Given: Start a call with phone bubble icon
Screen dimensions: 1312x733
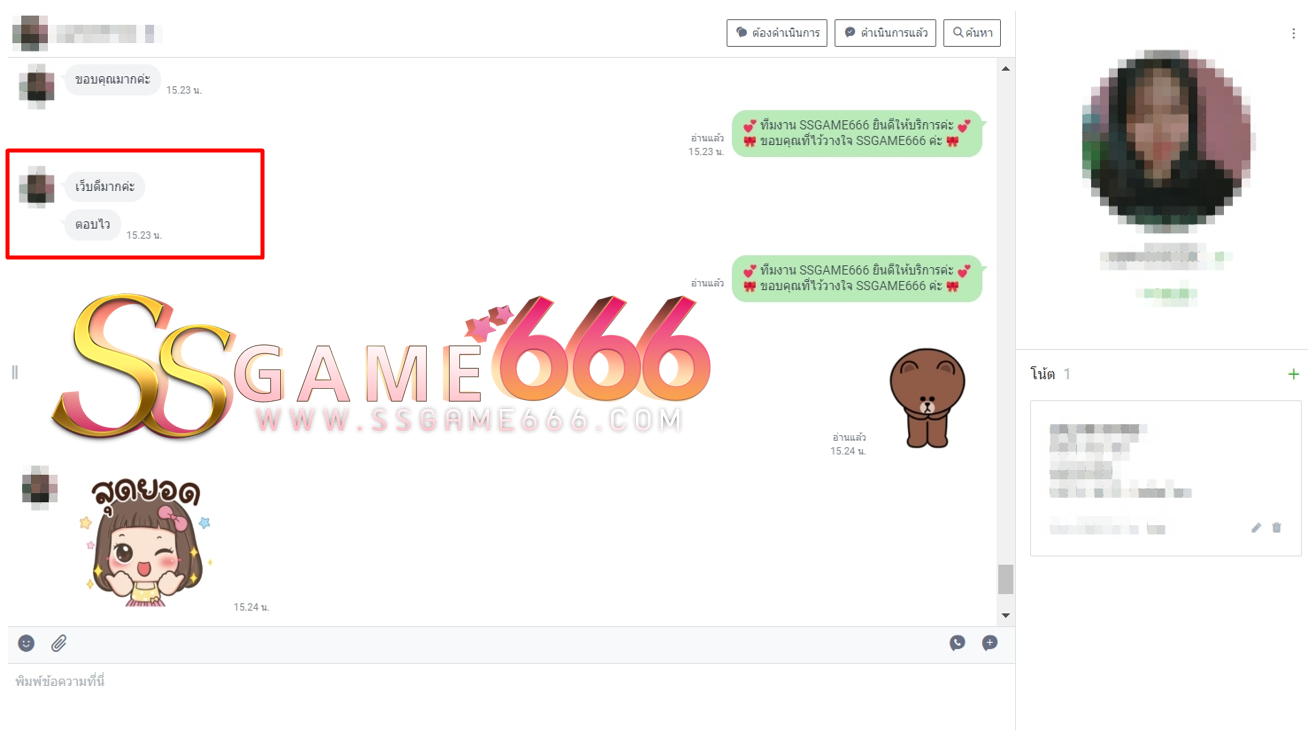Looking at the screenshot, I should [x=957, y=643].
